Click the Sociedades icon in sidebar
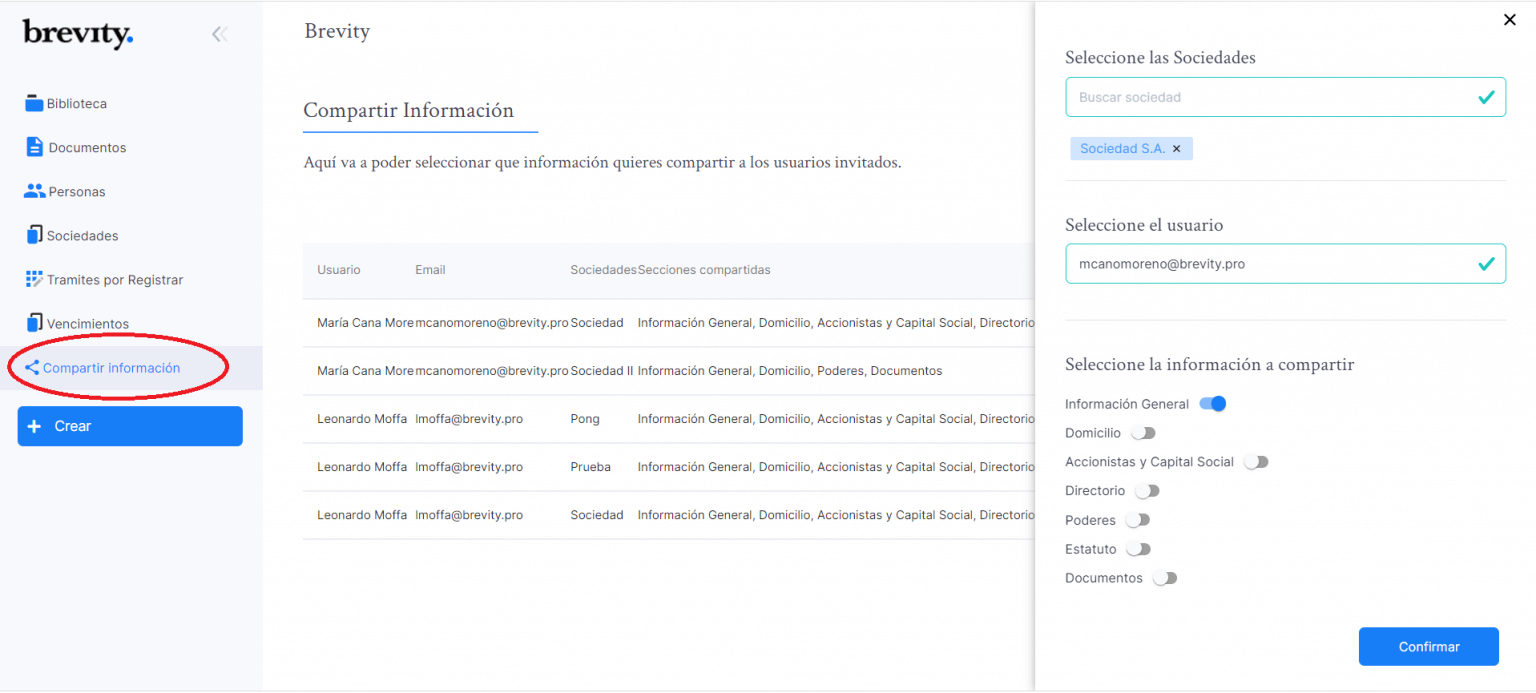The image size is (1536, 693). (x=34, y=235)
